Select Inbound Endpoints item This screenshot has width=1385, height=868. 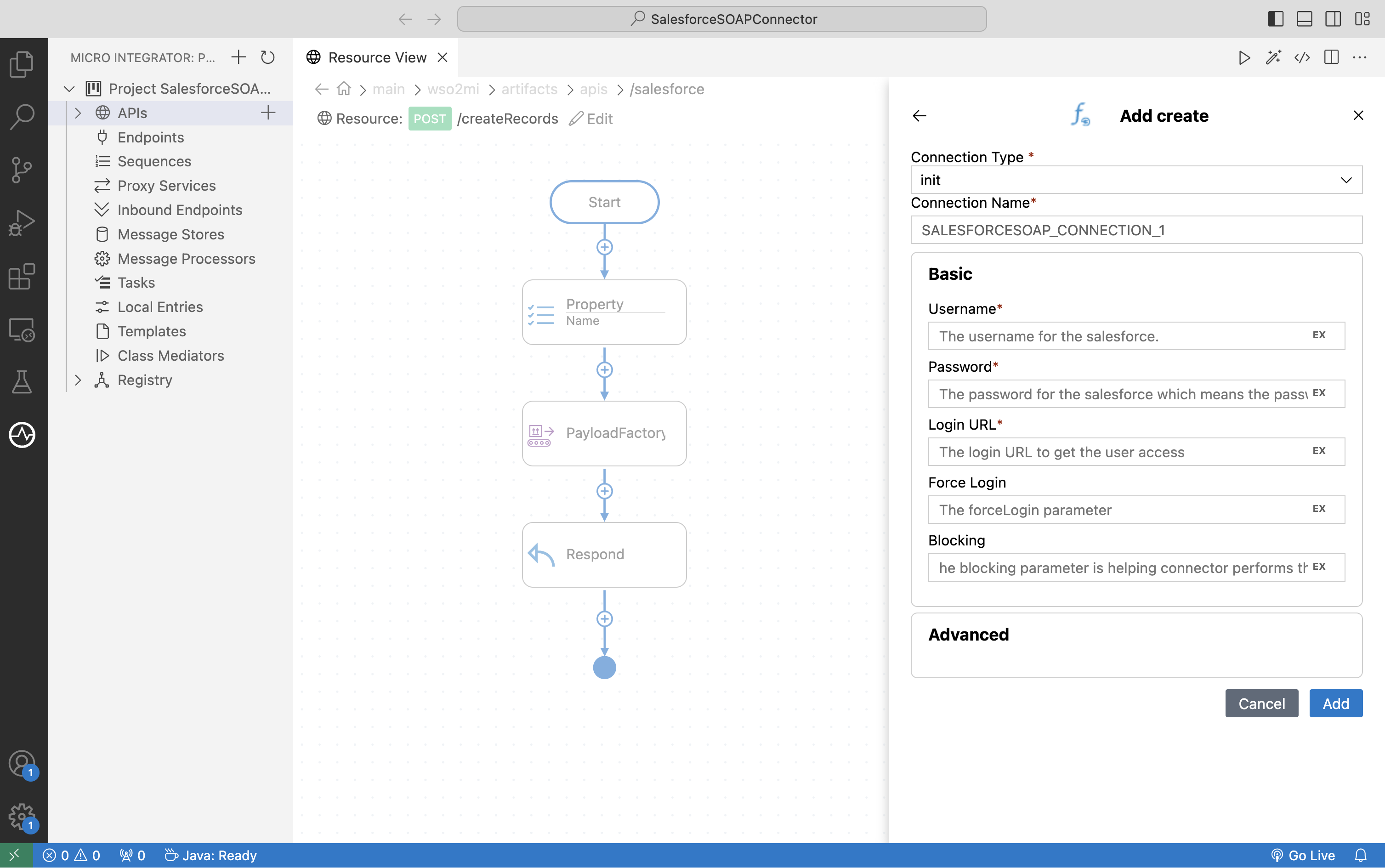coord(180,210)
